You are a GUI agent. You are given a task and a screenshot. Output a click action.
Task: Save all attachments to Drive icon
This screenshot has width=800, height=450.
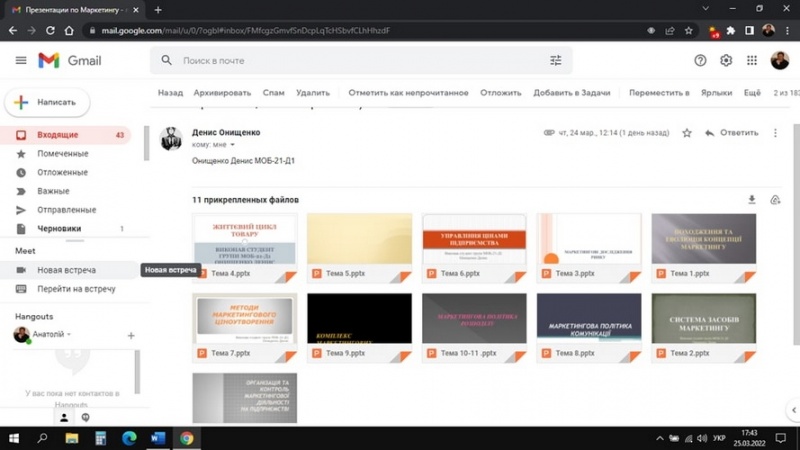coord(775,200)
